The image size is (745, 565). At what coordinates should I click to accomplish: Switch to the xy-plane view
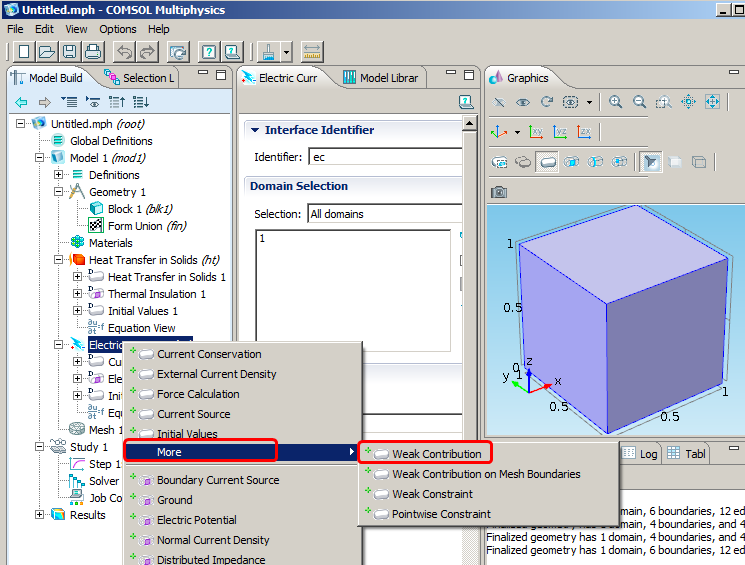pos(536,132)
